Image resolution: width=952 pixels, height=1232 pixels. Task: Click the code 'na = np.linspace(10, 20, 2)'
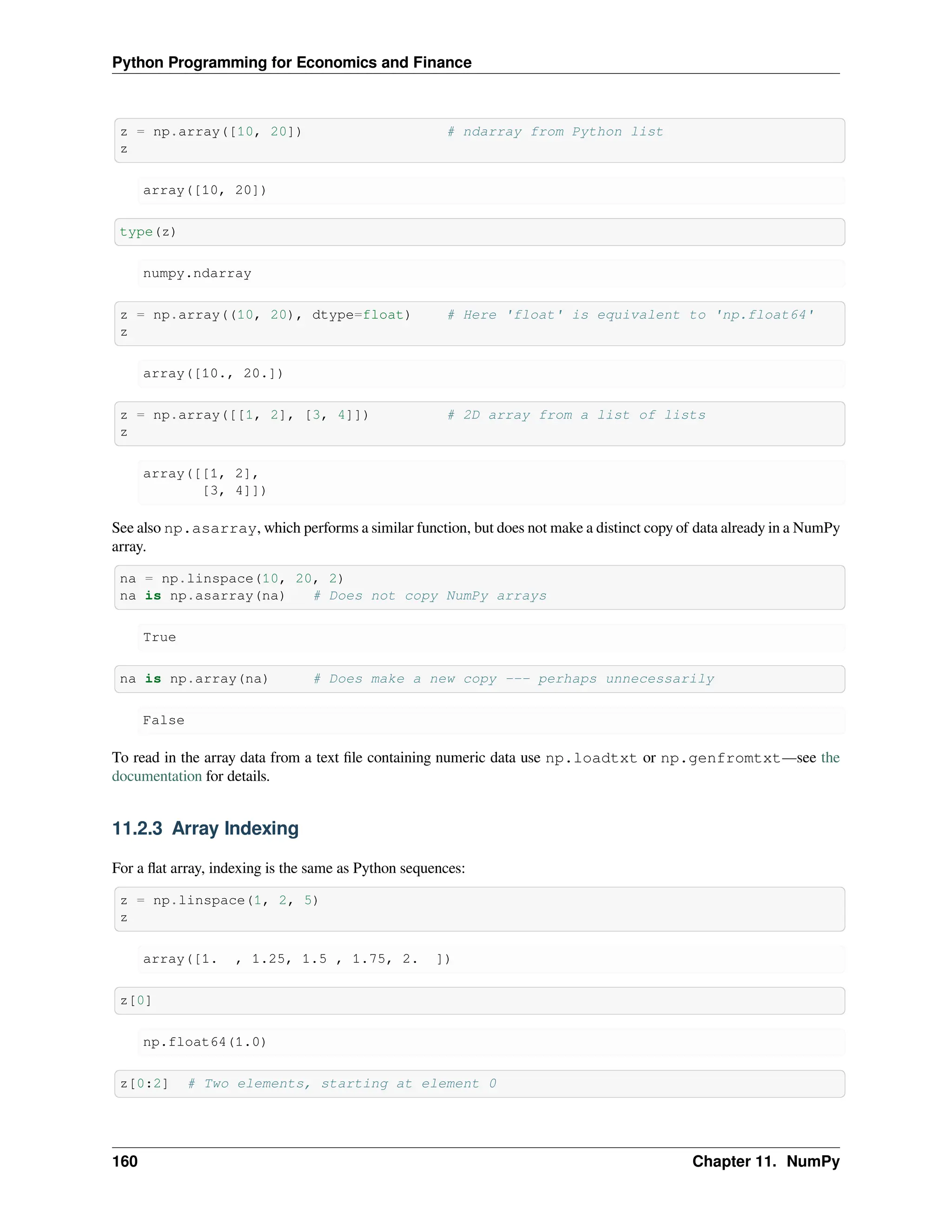[x=231, y=579]
